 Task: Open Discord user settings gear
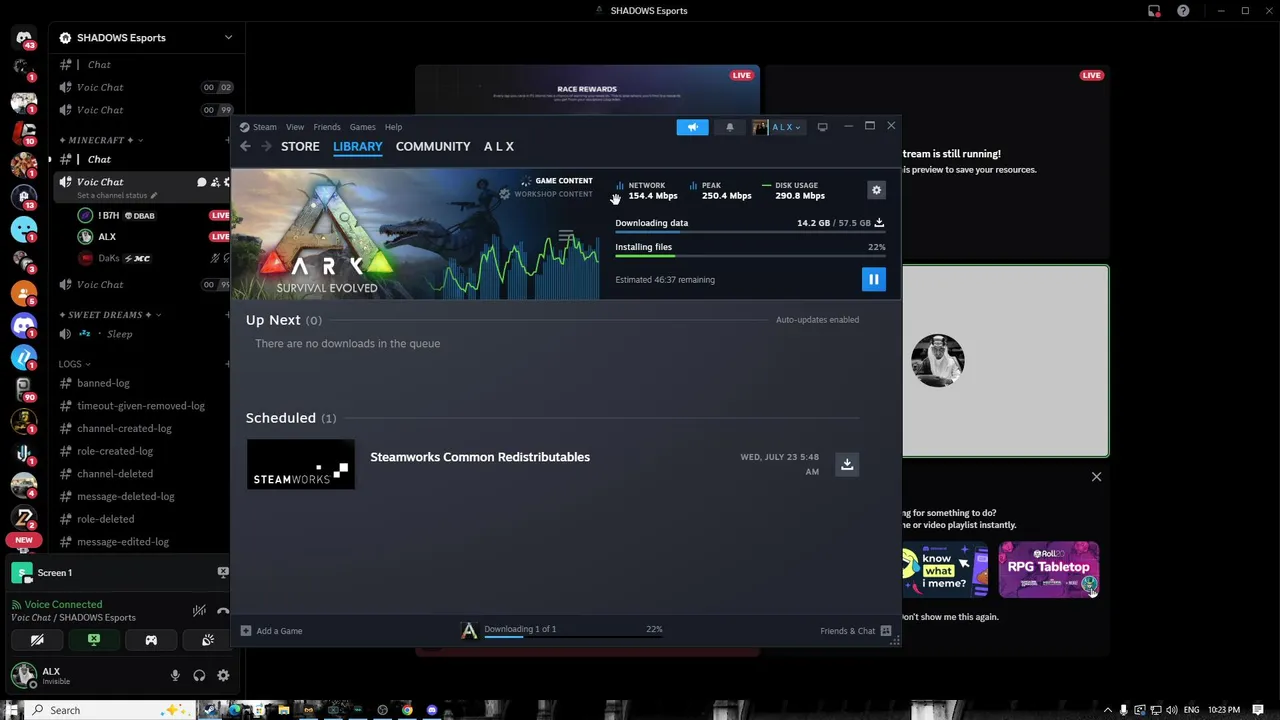coord(223,676)
